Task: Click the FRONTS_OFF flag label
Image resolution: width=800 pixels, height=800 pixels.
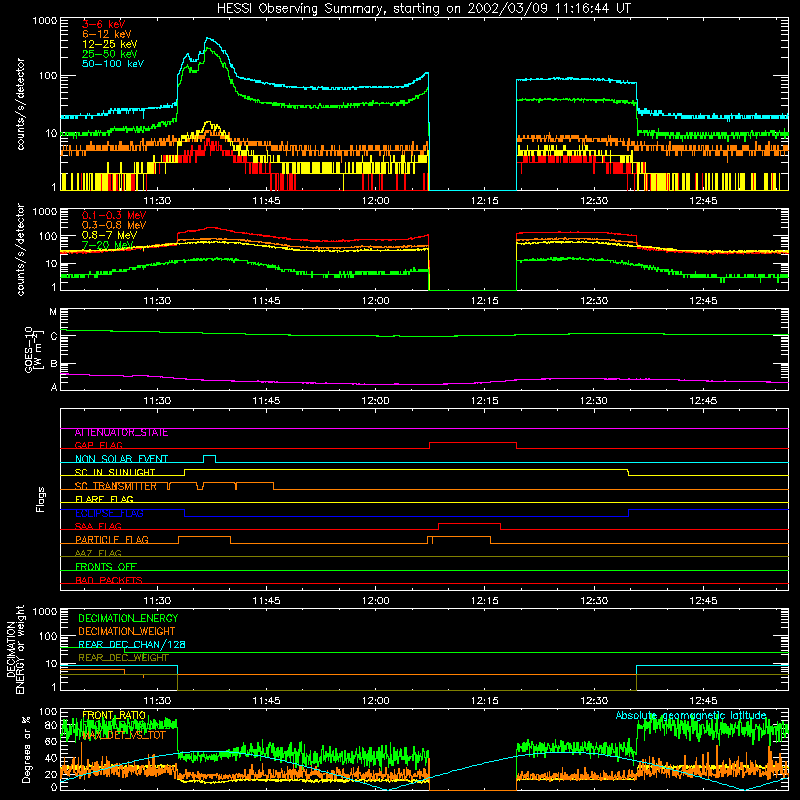Action: (106, 567)
